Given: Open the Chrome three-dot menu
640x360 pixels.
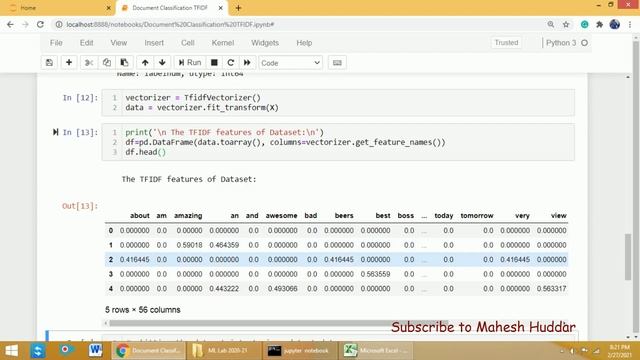Looking at the screenshot, I should point(630,24).
